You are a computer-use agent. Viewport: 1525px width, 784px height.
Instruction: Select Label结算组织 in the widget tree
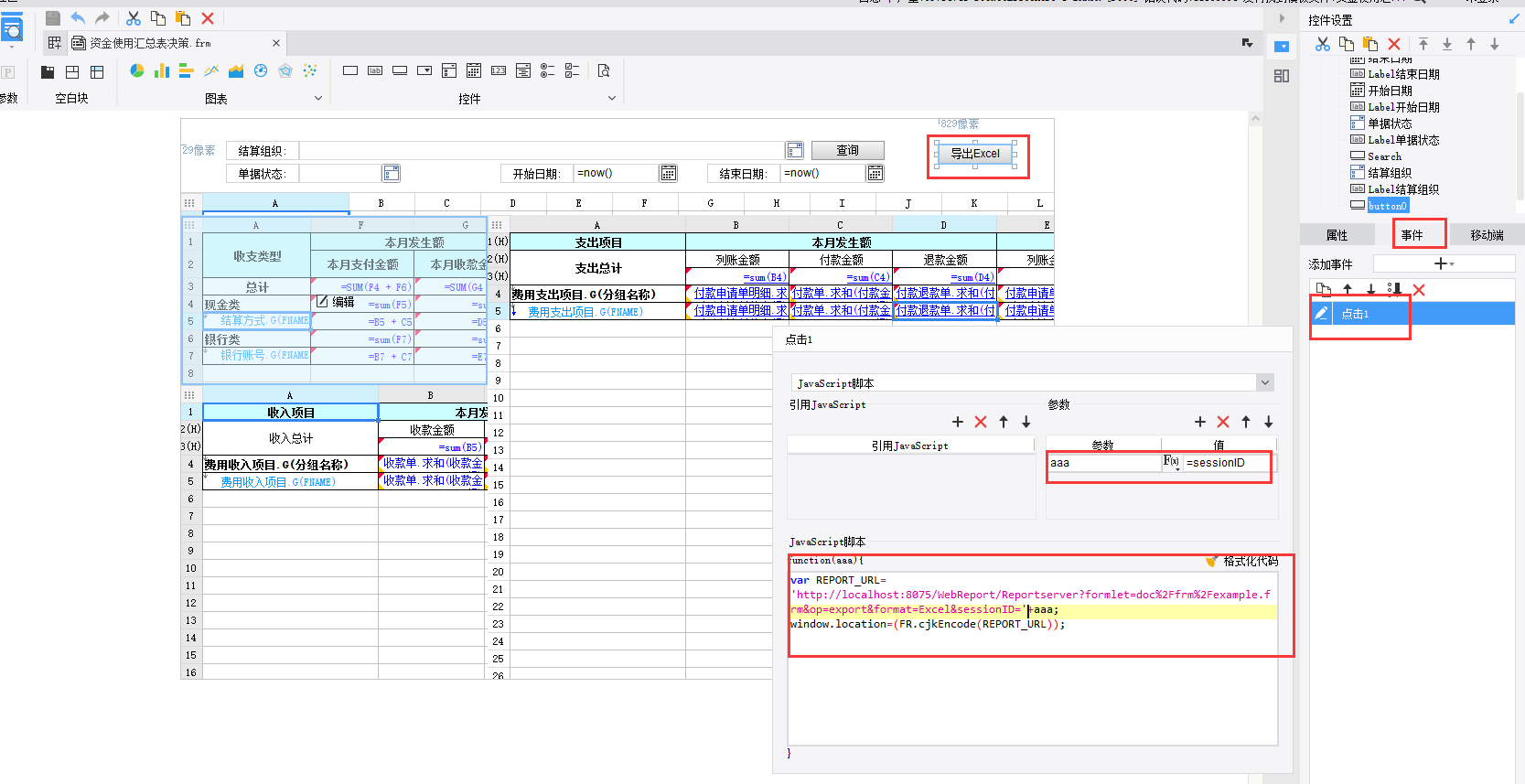click(x=1403, y=189)
